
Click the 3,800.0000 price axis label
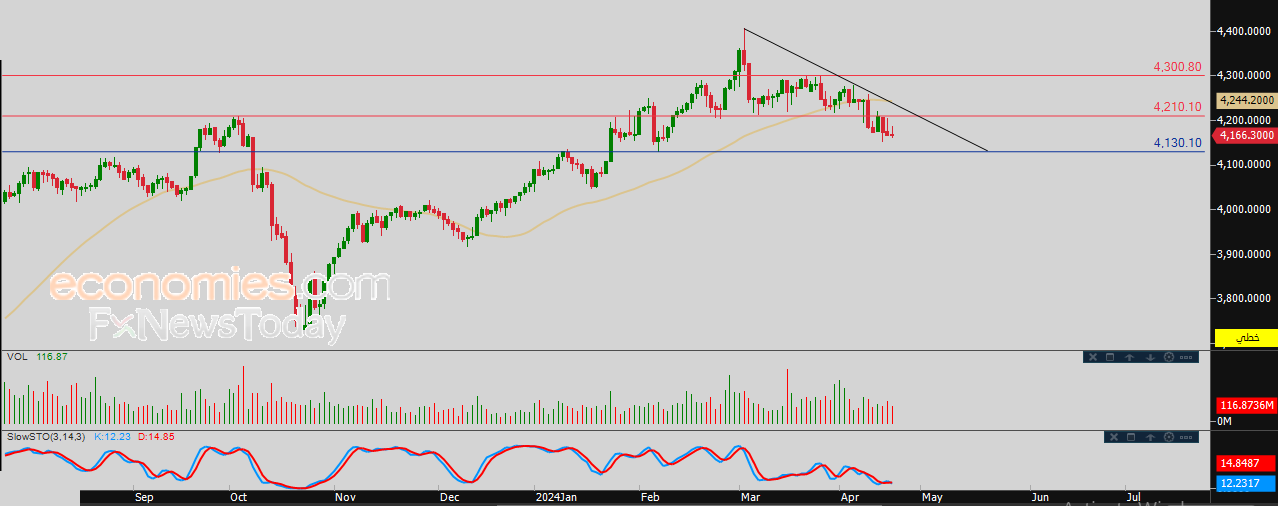[x=1244, y=298]
